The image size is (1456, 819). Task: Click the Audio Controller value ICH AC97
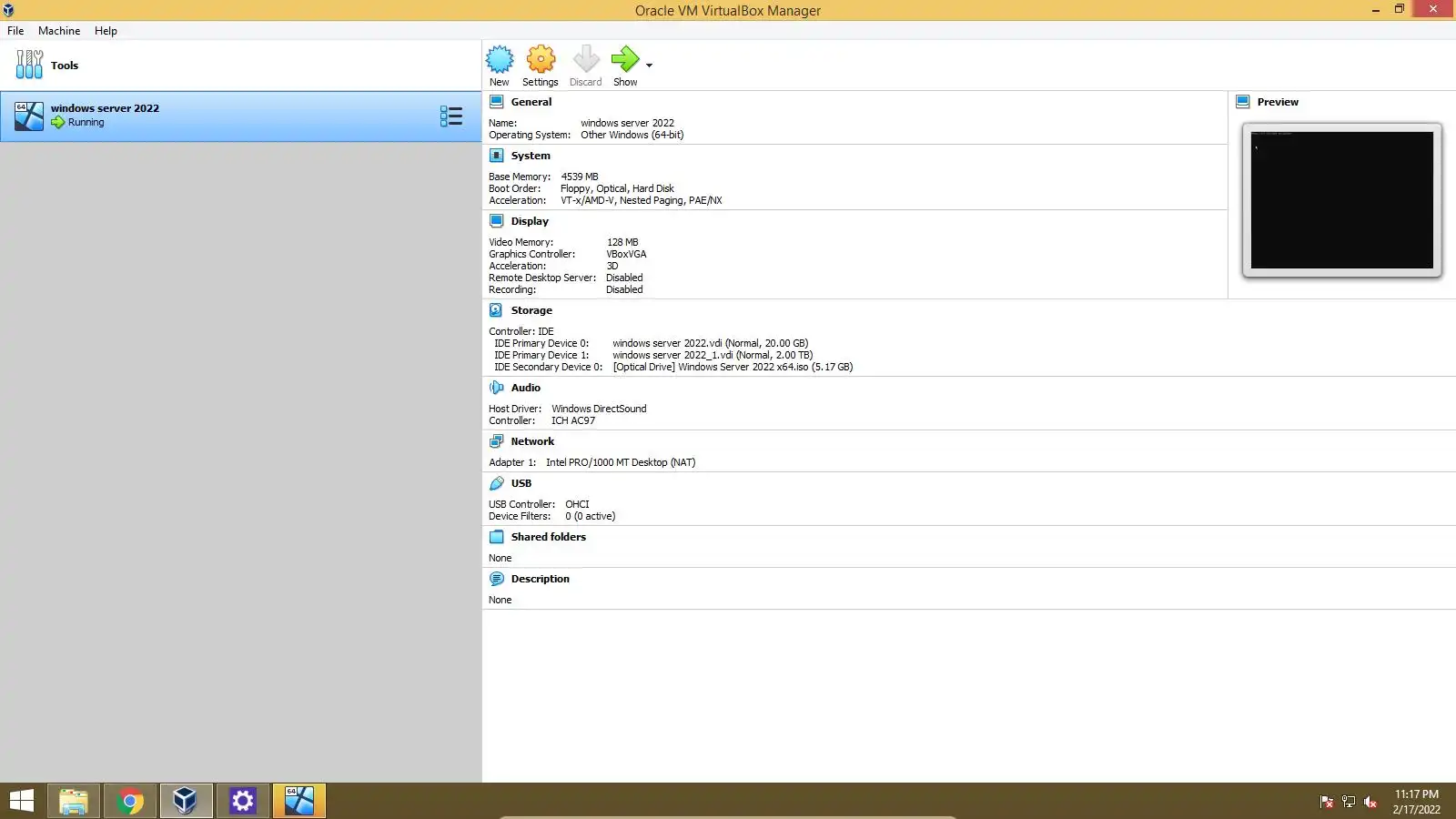(x=573, y=421)
